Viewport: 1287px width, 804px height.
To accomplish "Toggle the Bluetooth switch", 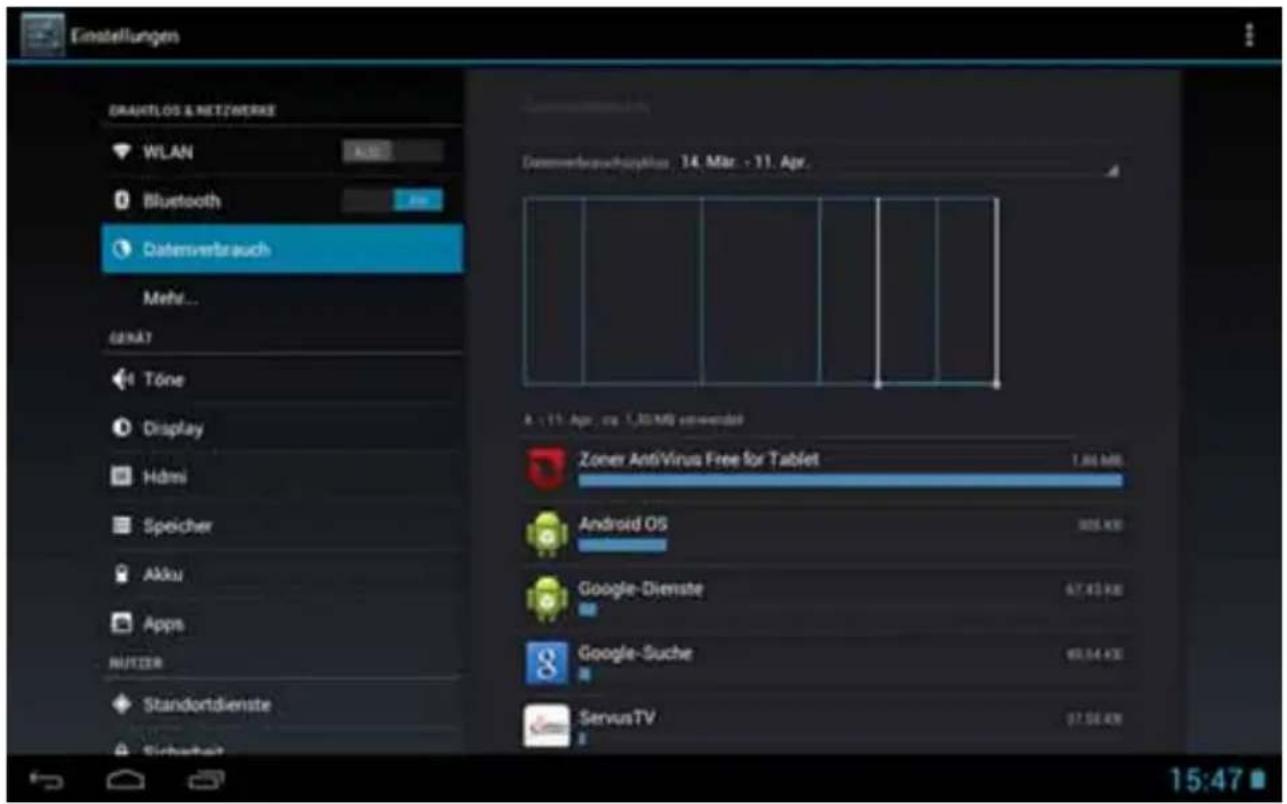I will tap(392, 201).
